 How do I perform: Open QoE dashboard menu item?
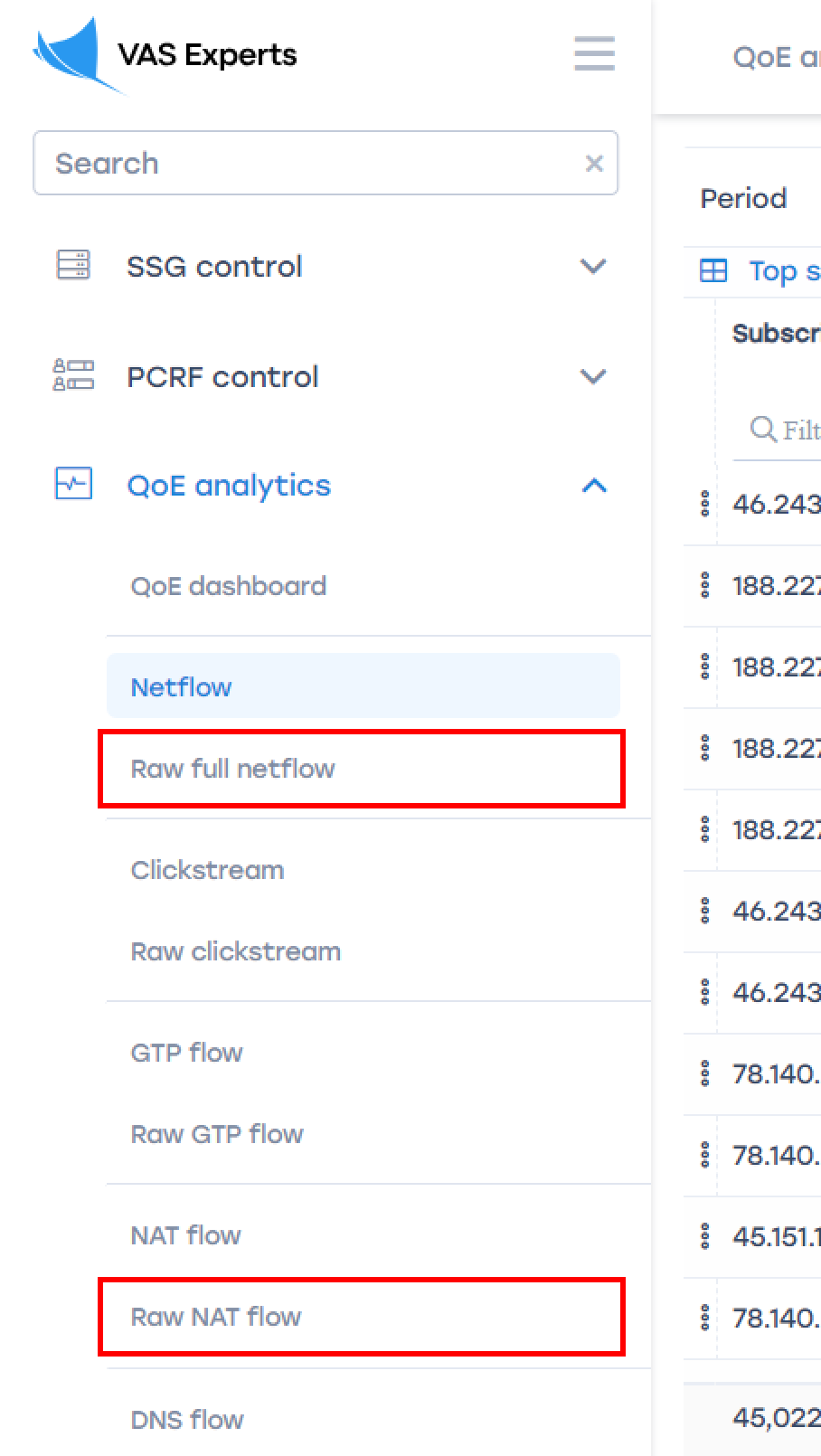pyautogui.click(x=228, y=586)
